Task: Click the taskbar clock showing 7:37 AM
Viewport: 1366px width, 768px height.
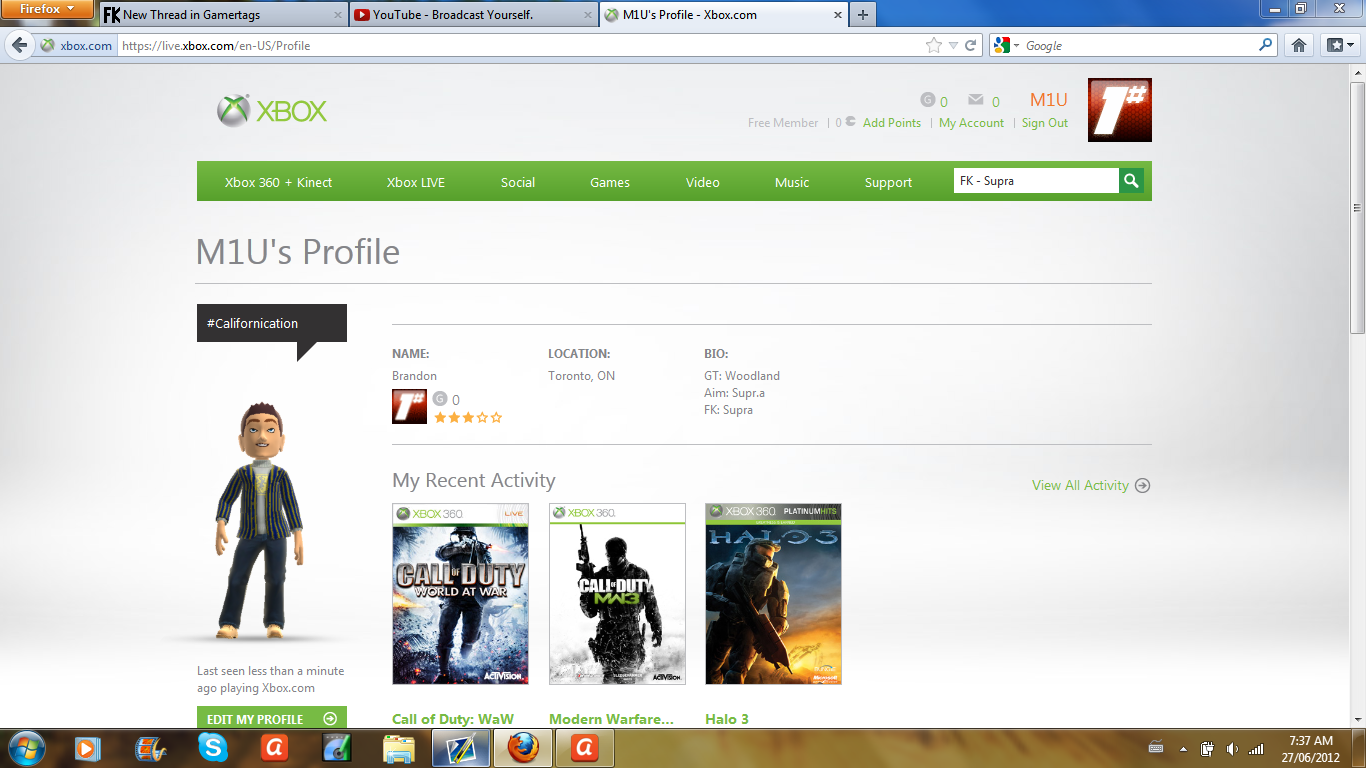Action: pyautogui.click(x=1311, y=748)
